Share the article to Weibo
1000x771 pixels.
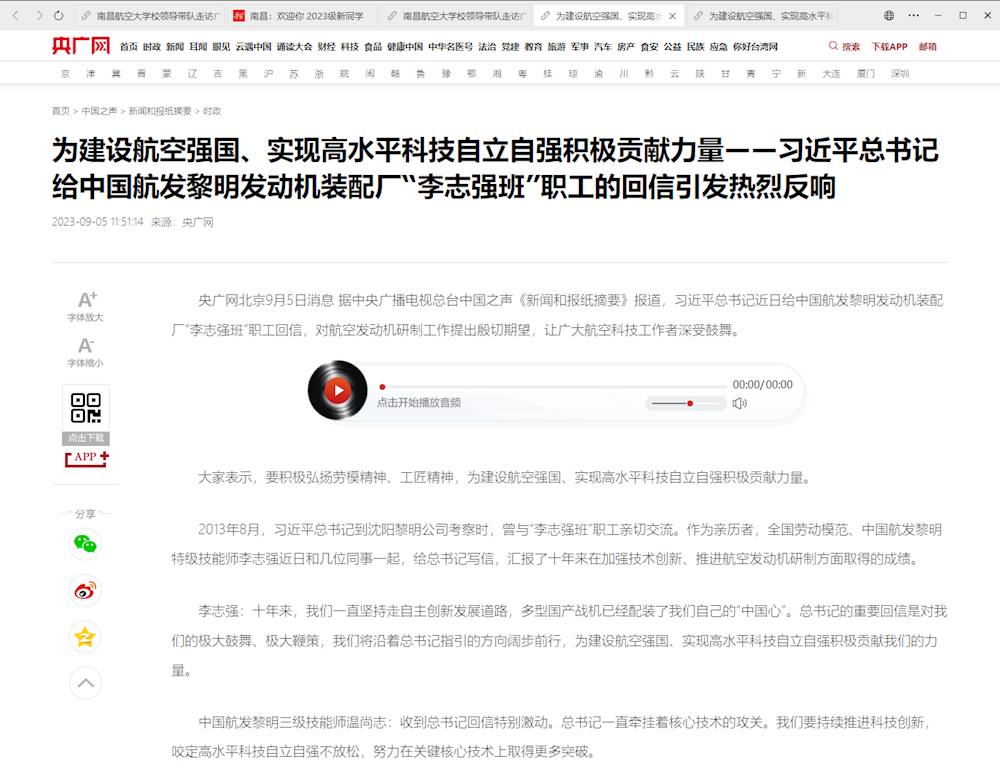(85, 590)
